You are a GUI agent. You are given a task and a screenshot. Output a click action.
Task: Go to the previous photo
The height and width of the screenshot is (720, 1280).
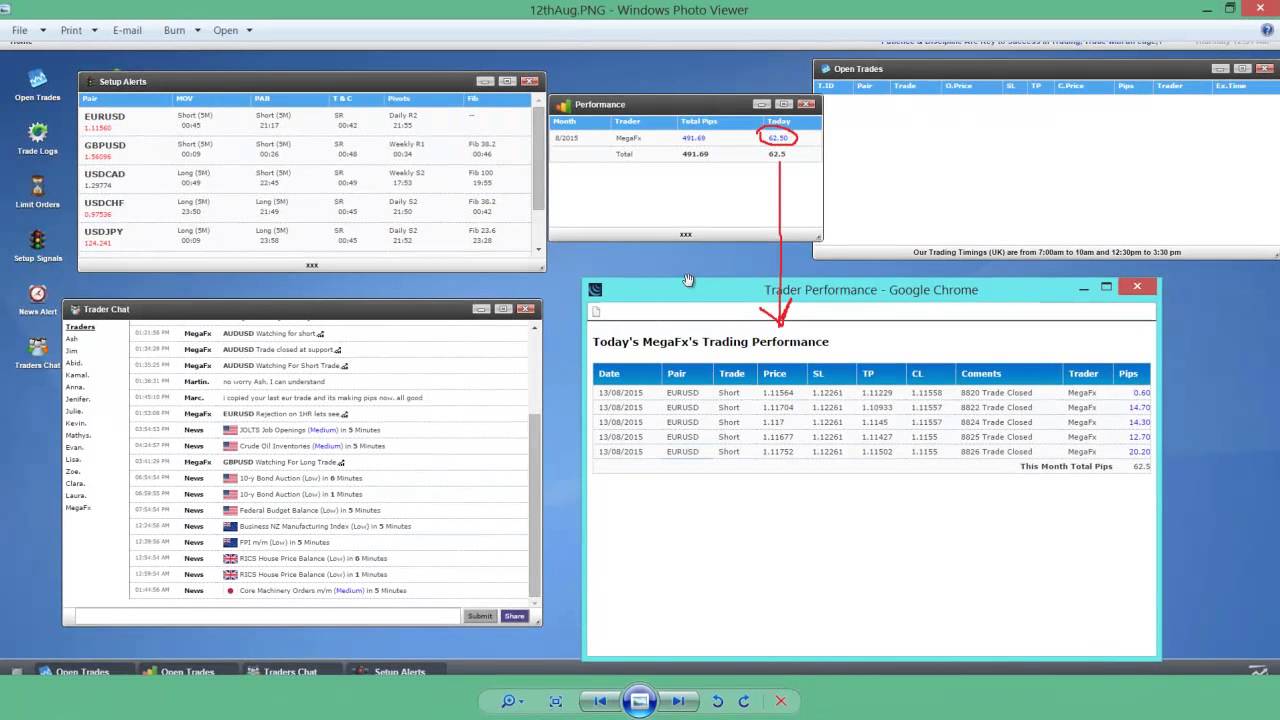tap(600, 702)
